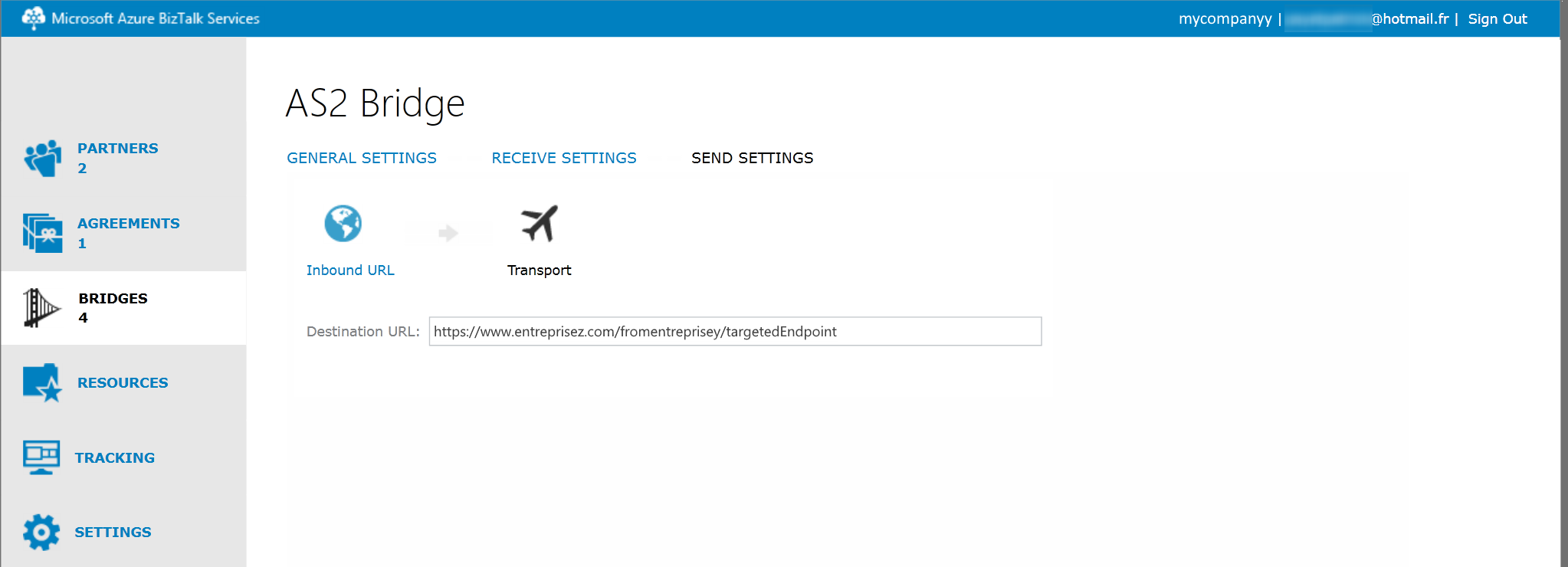Go to AGREEMENTS navigation label
Screen dimensions: 1568x567
coord(129,223)
